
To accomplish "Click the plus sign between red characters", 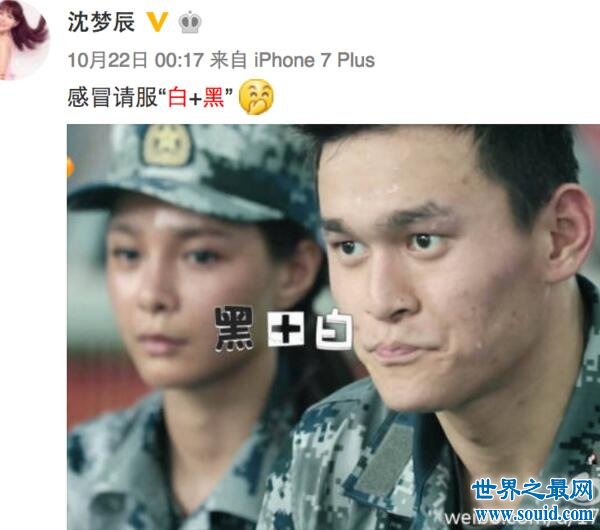I will [x=195, y=99].
